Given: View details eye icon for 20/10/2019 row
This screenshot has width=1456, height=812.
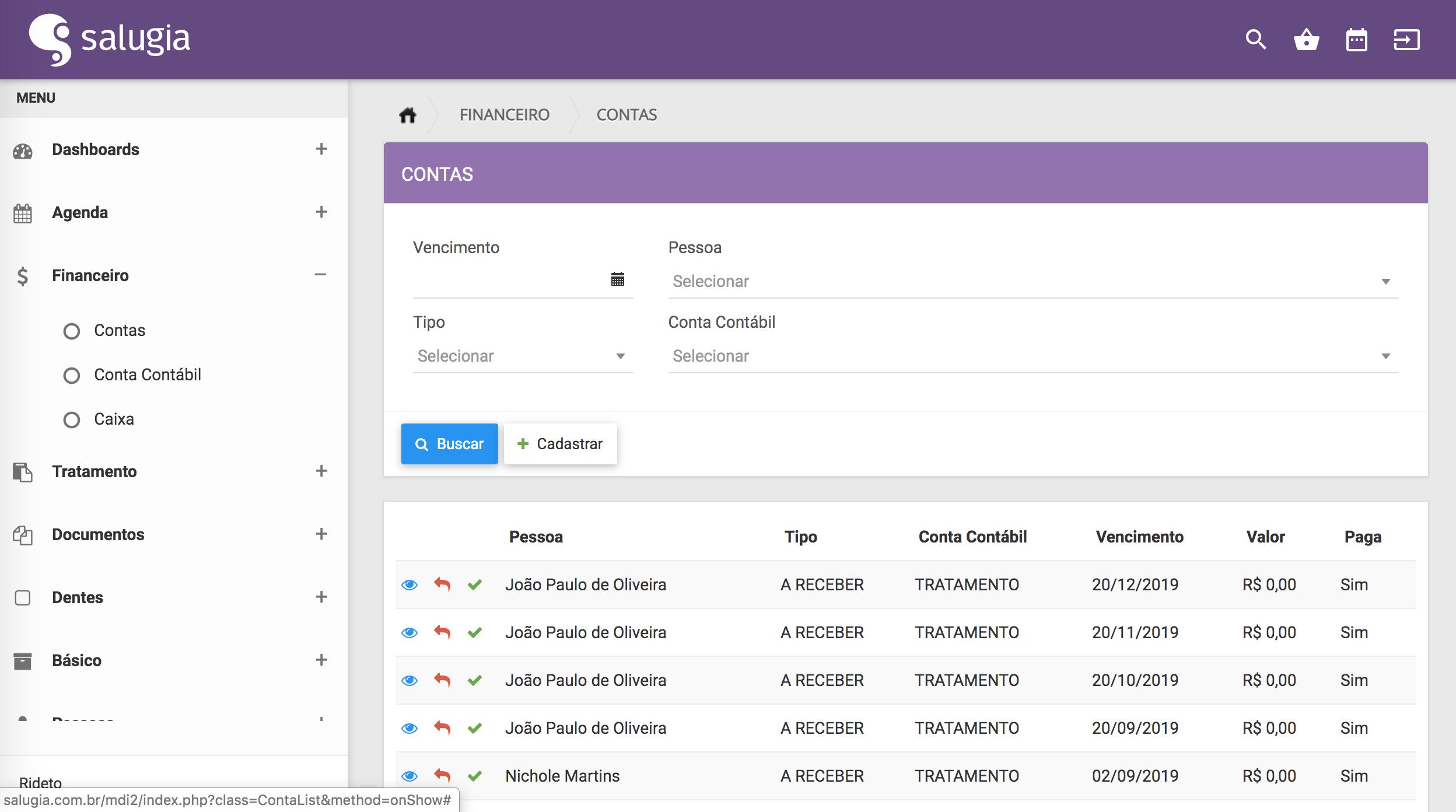Looking at the screenshot, I should point(409,680).
